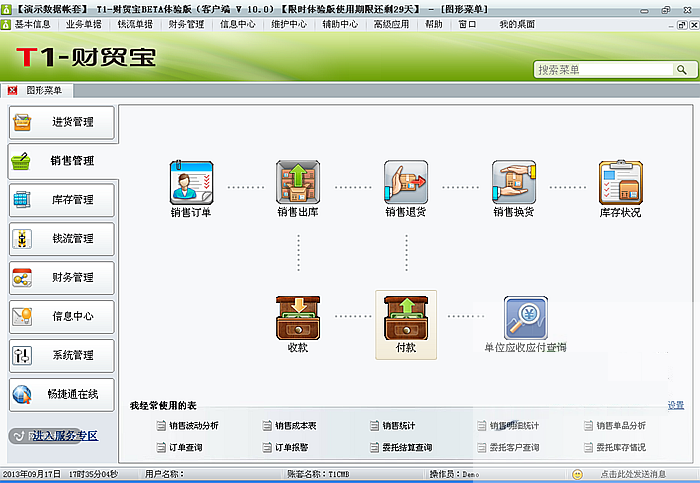Select 畅捷通在线 in the sidebar
700x483 pixels.
click(x=62, y=395)
